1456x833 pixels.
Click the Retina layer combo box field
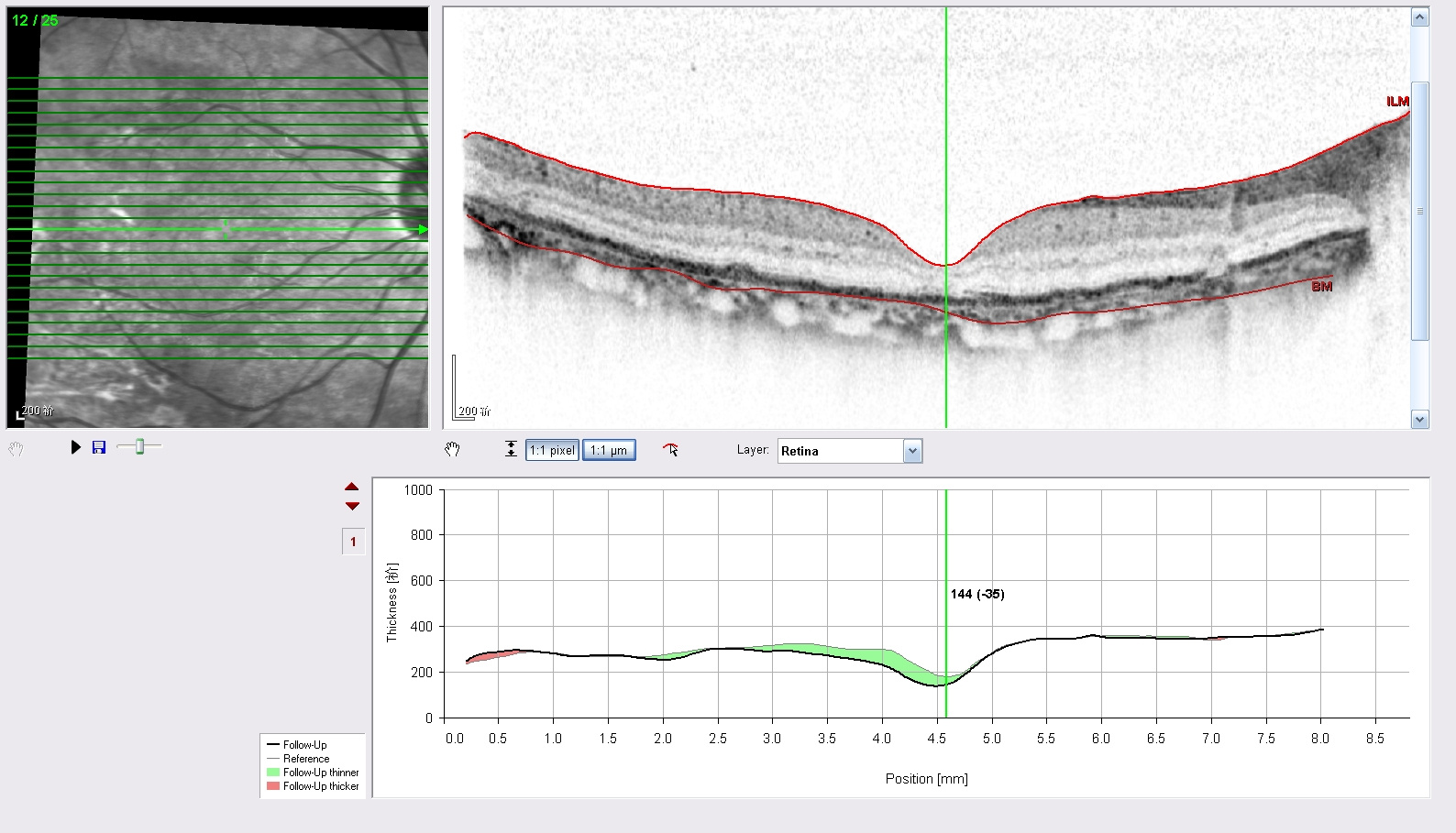click(850, 451)
